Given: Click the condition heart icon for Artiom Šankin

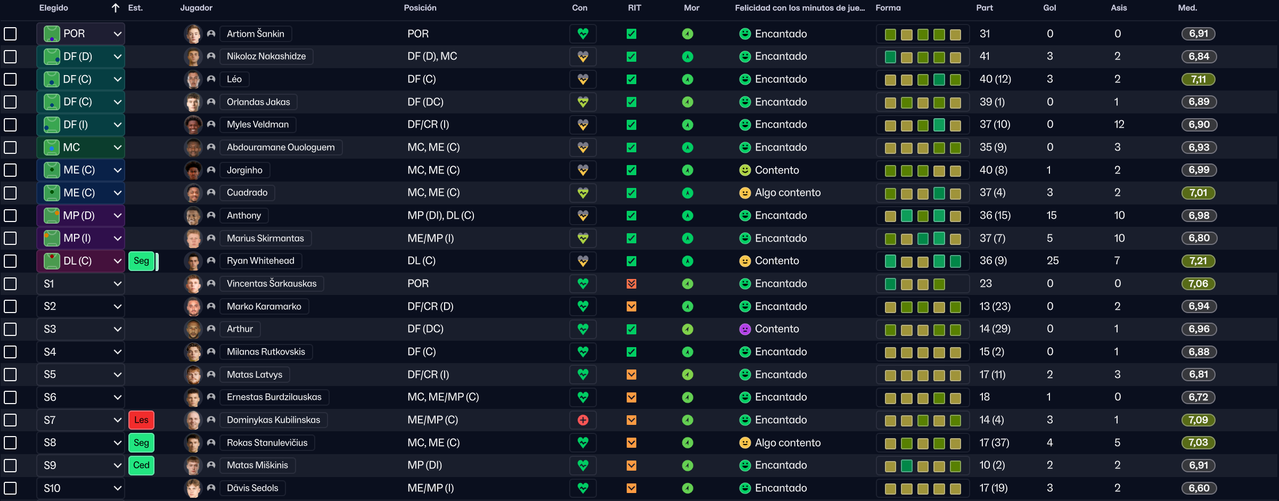Looking at the screenshot, I should coord(583,33).
